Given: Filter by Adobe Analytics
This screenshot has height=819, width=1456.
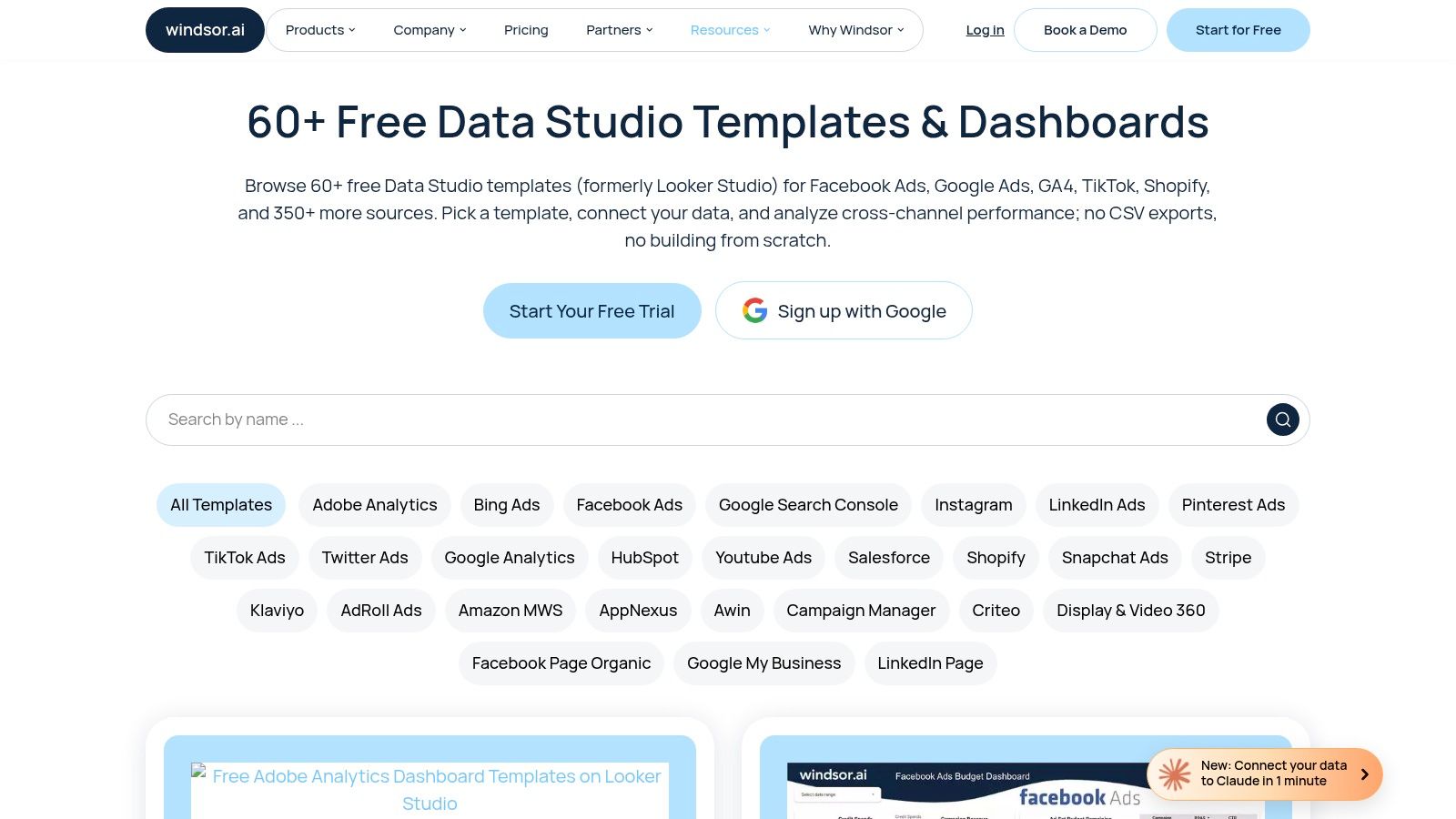Looking at the screenshot, I should 375,505.
